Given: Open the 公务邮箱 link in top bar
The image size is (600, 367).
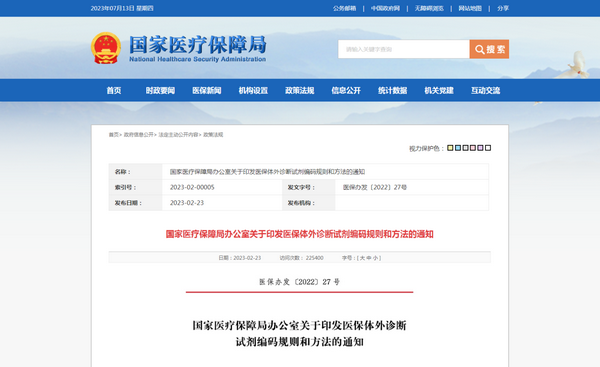Looking at the screenshot, I should (344, 8).
